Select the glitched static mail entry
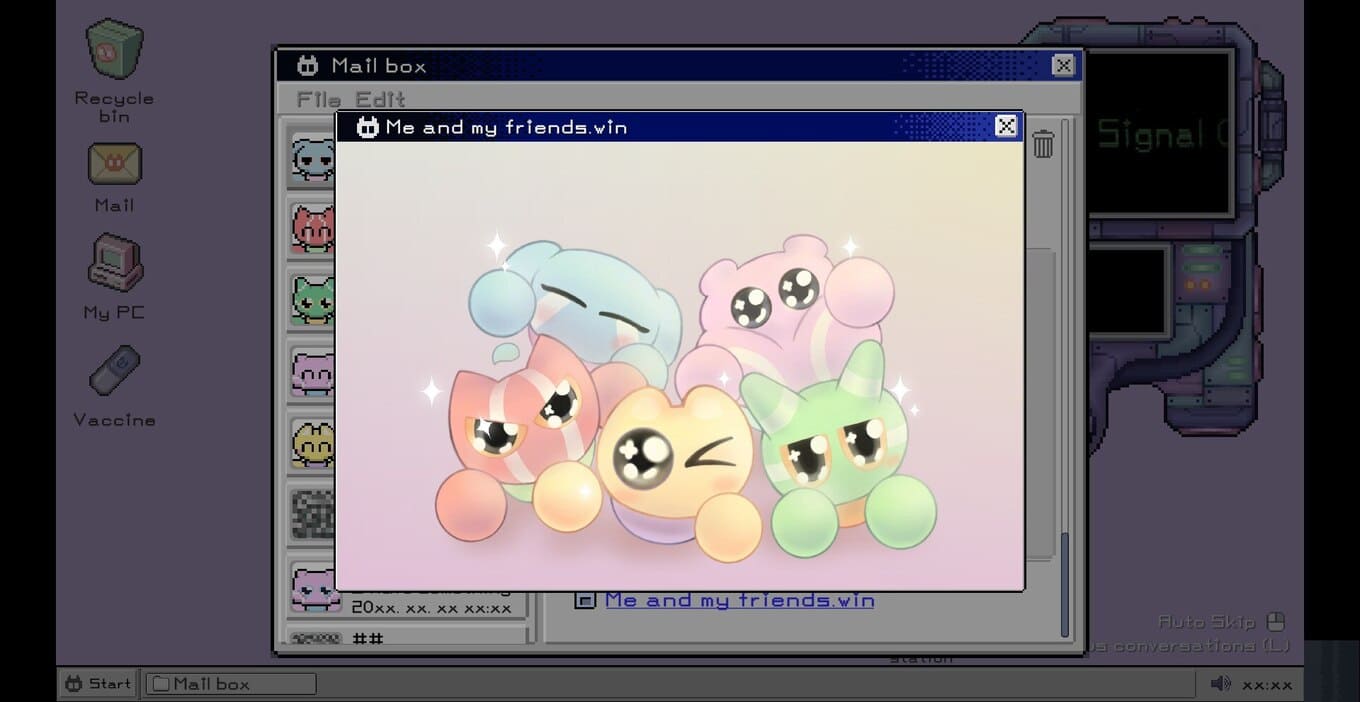Viewport: 1360px width, 702px height. [312, 514]
